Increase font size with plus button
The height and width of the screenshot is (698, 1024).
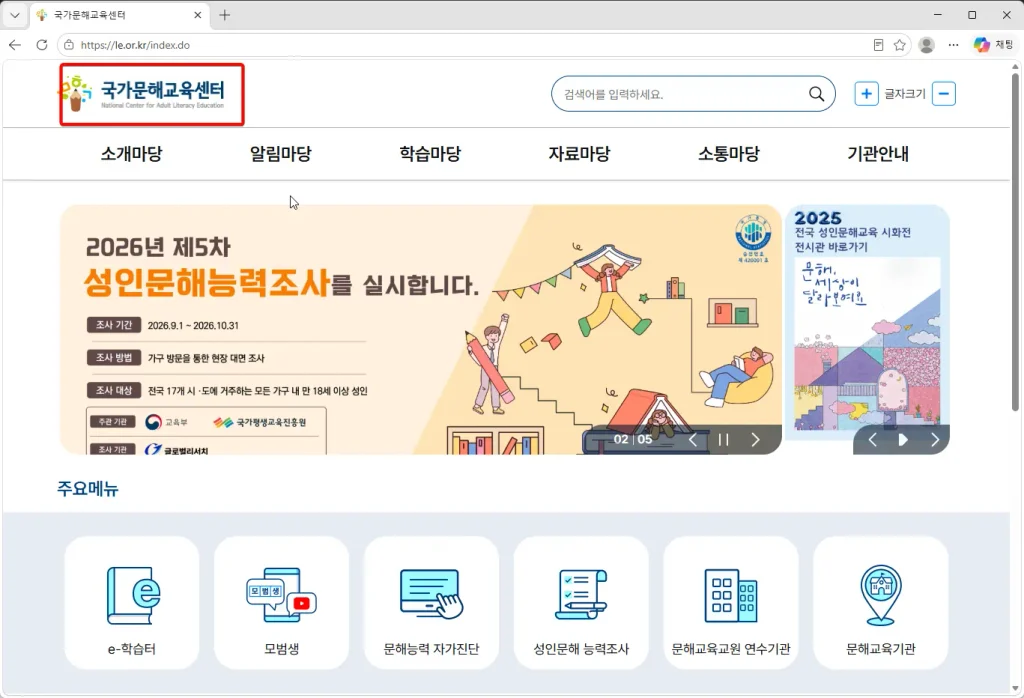(x=866, y=94)
